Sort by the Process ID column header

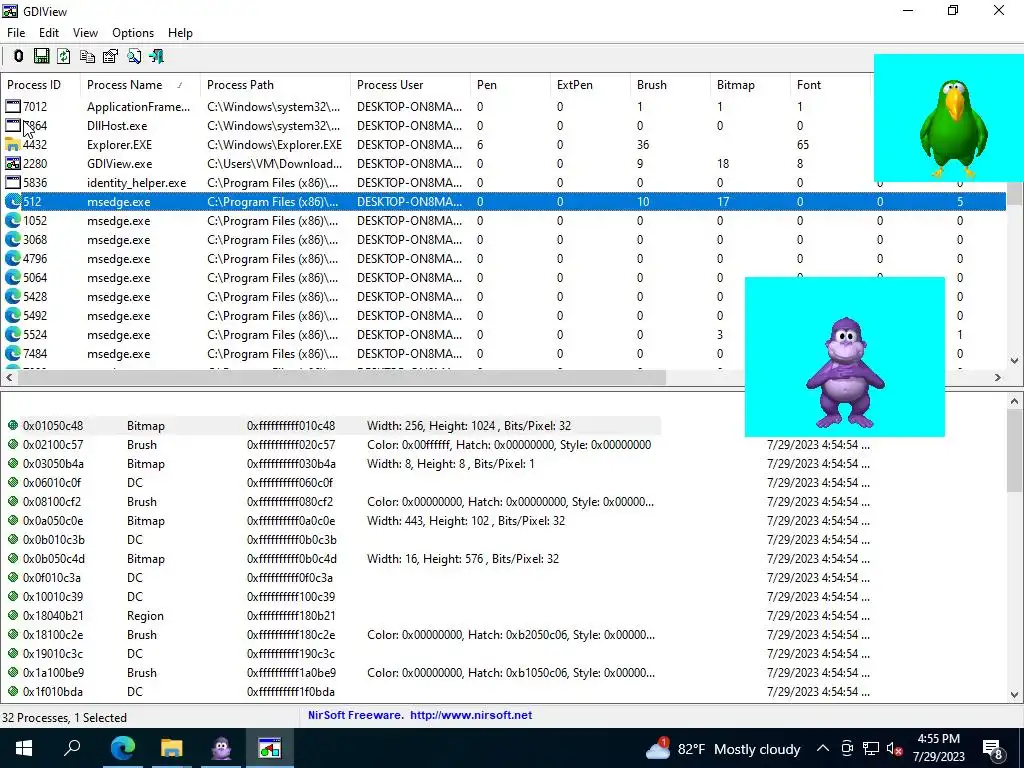(40, 85)
